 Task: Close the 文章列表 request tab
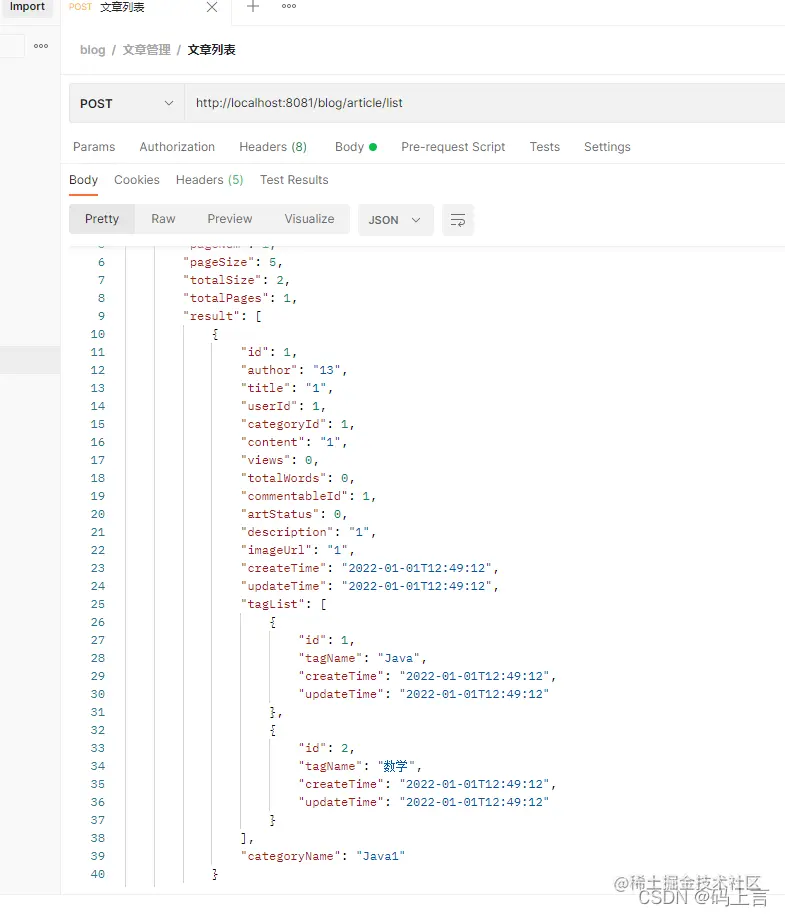(212, 7)
